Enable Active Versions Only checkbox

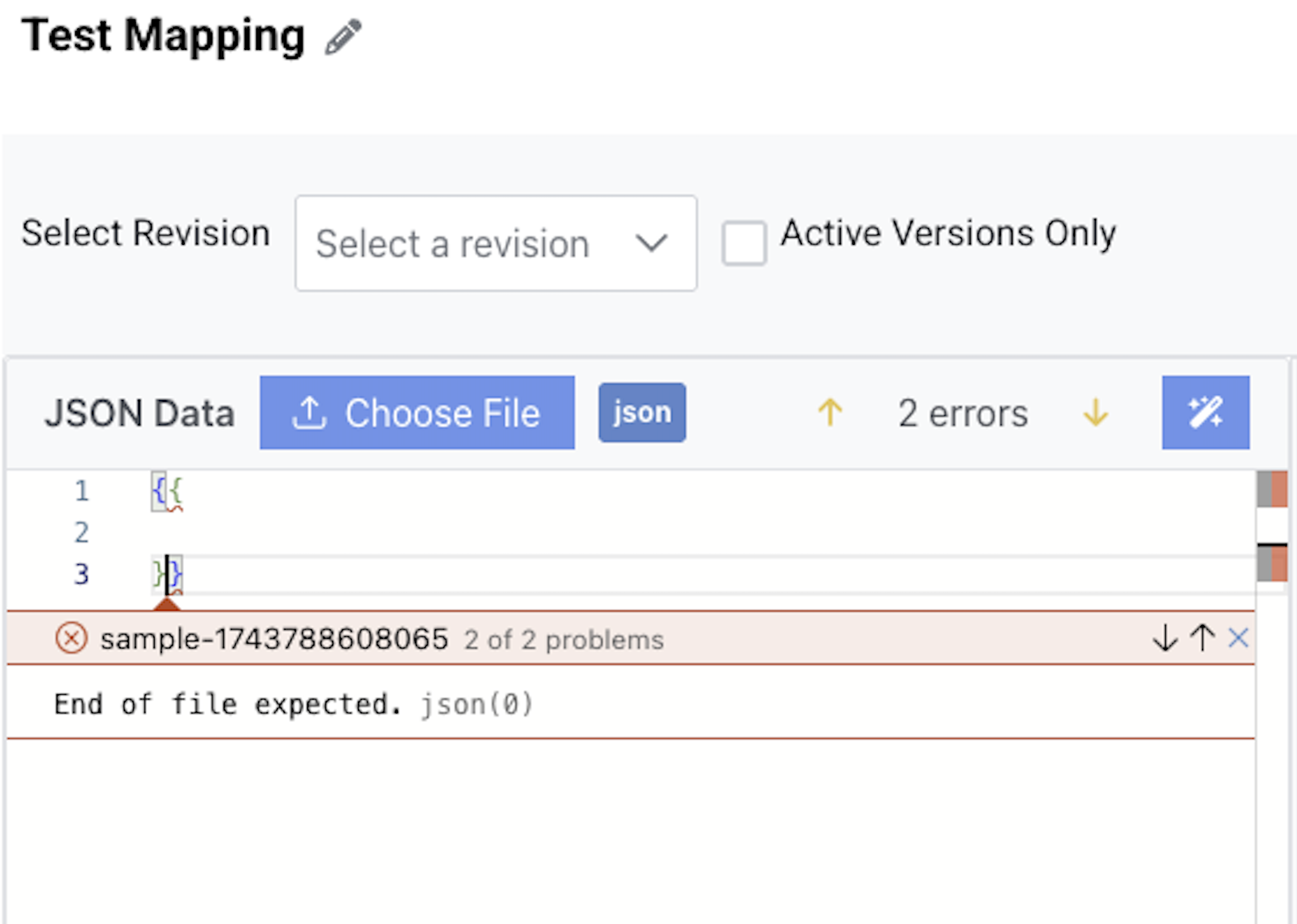coord(744,243)
